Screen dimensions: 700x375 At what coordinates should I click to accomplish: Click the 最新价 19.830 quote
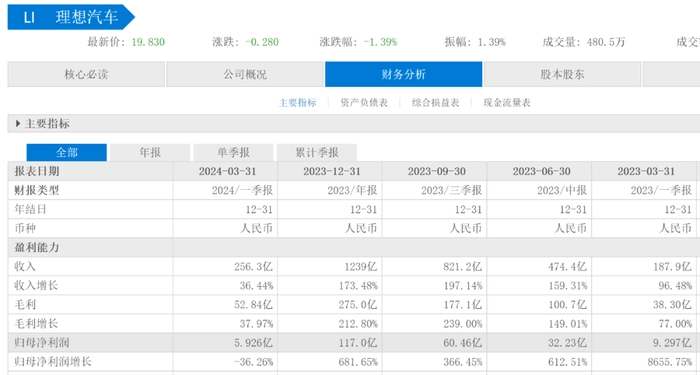click(x=126, y=42)
